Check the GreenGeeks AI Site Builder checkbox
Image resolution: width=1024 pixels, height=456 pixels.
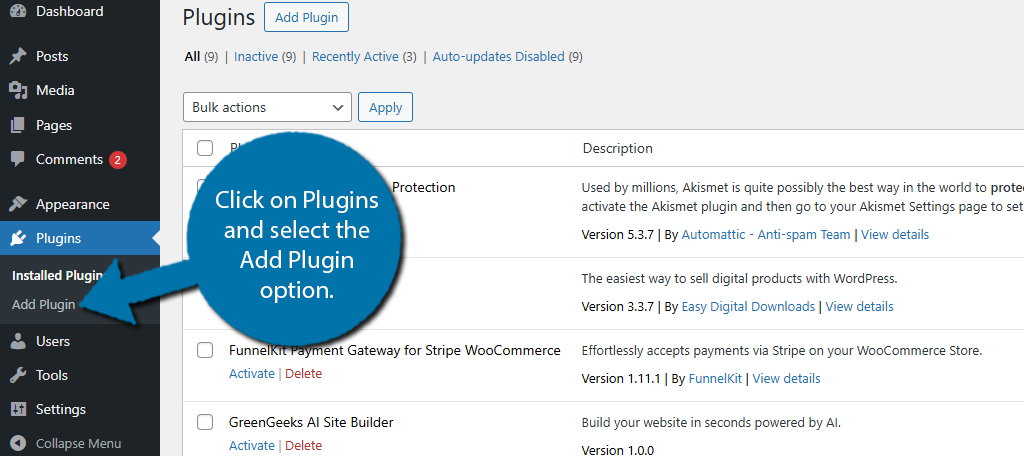point(205,423)
